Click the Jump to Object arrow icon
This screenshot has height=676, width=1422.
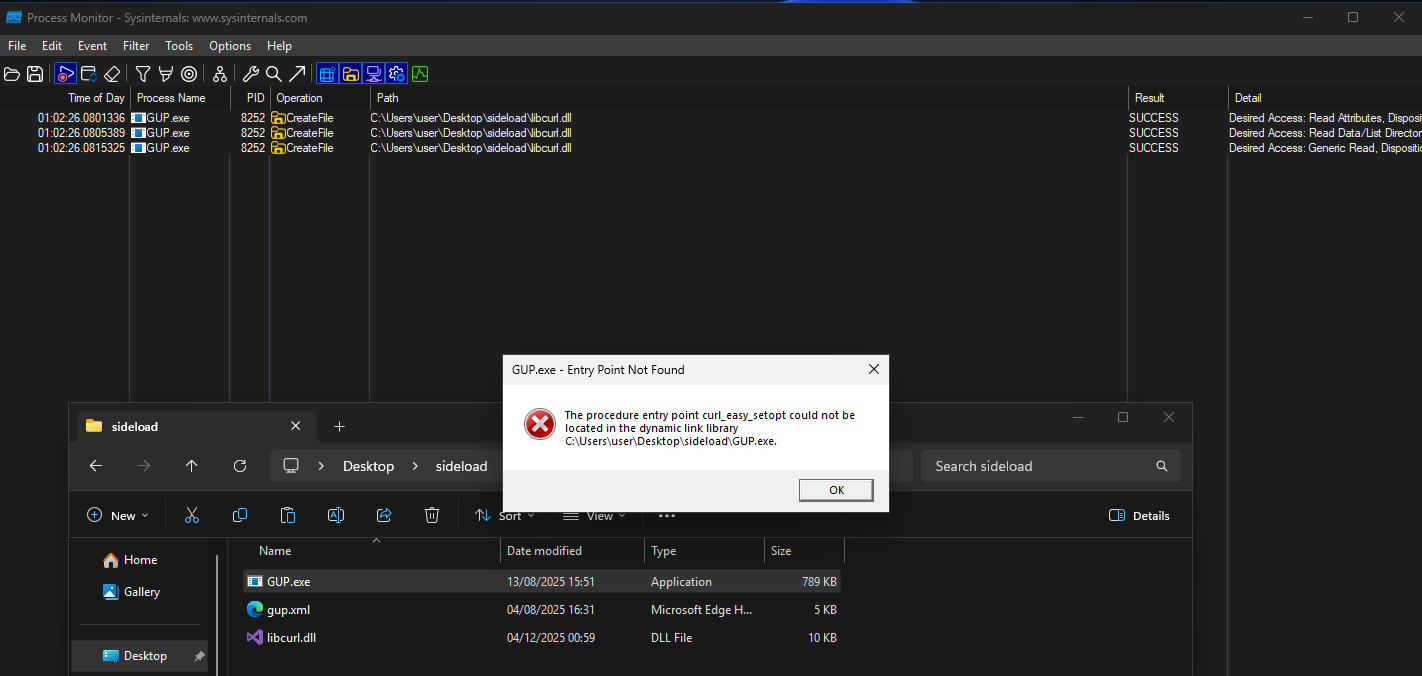pyautogui.click(x=297, y=74)
